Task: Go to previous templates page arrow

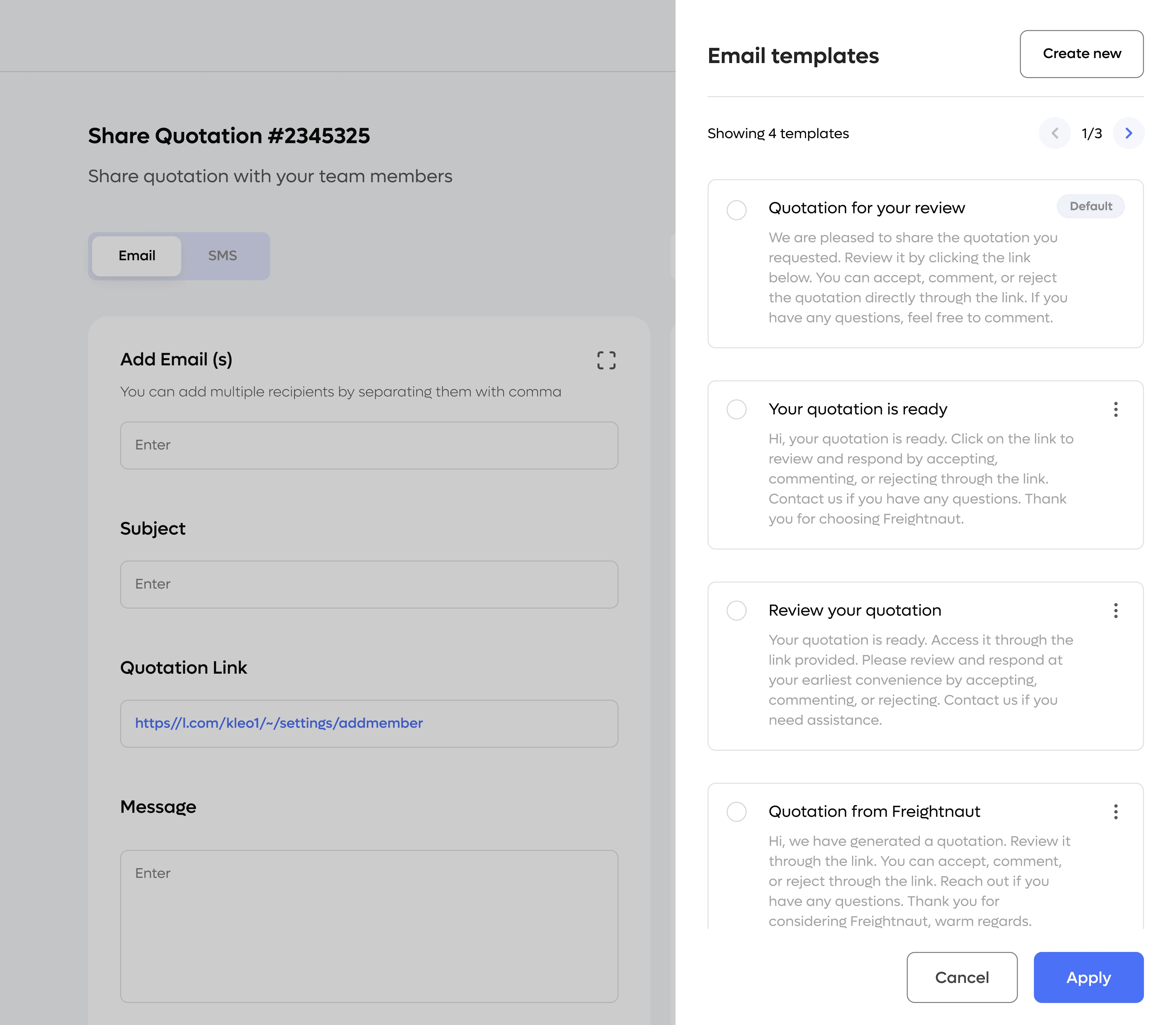Action: 1055,133
